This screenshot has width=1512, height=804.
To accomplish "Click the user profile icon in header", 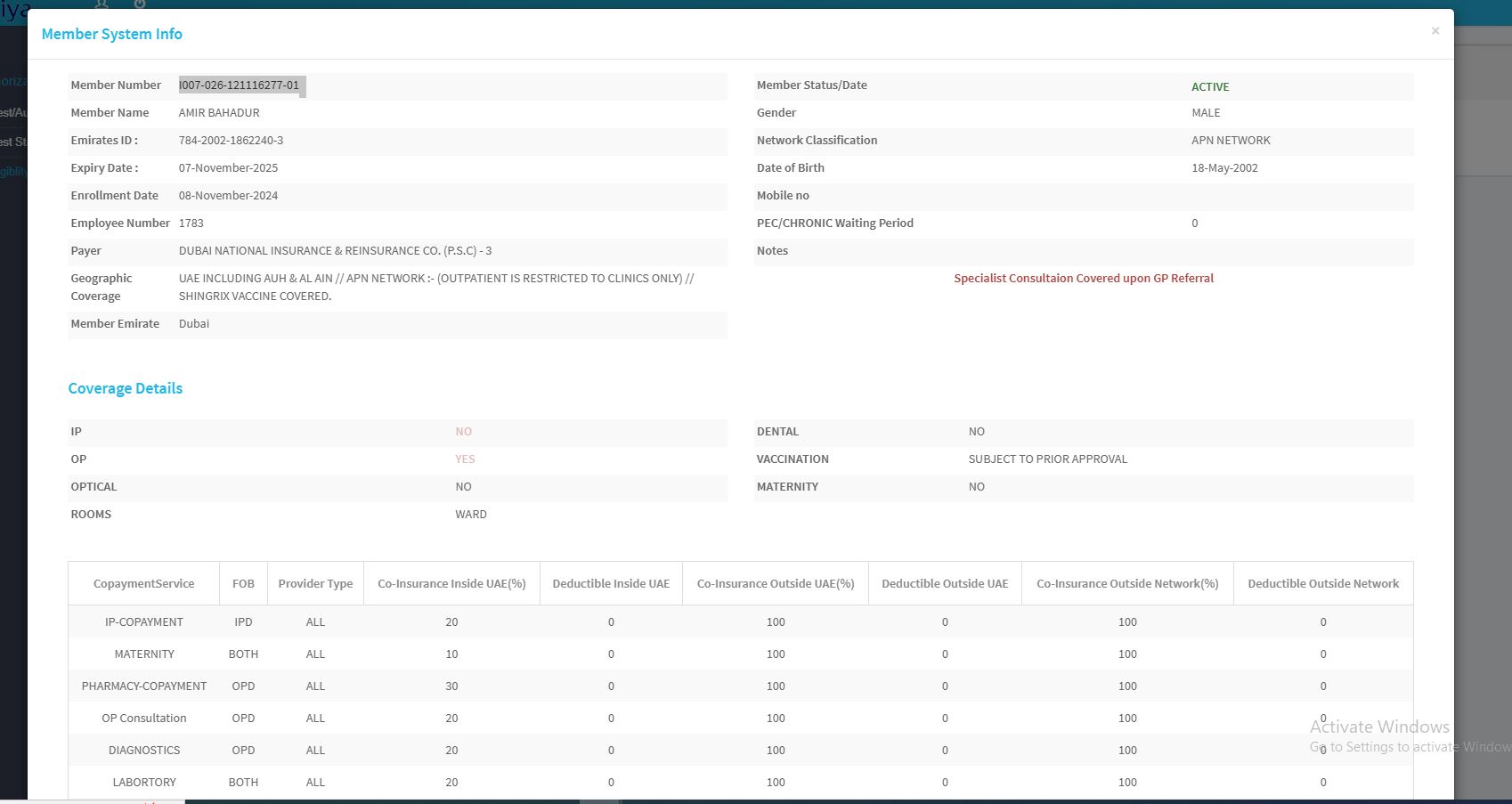I will 102,4.
